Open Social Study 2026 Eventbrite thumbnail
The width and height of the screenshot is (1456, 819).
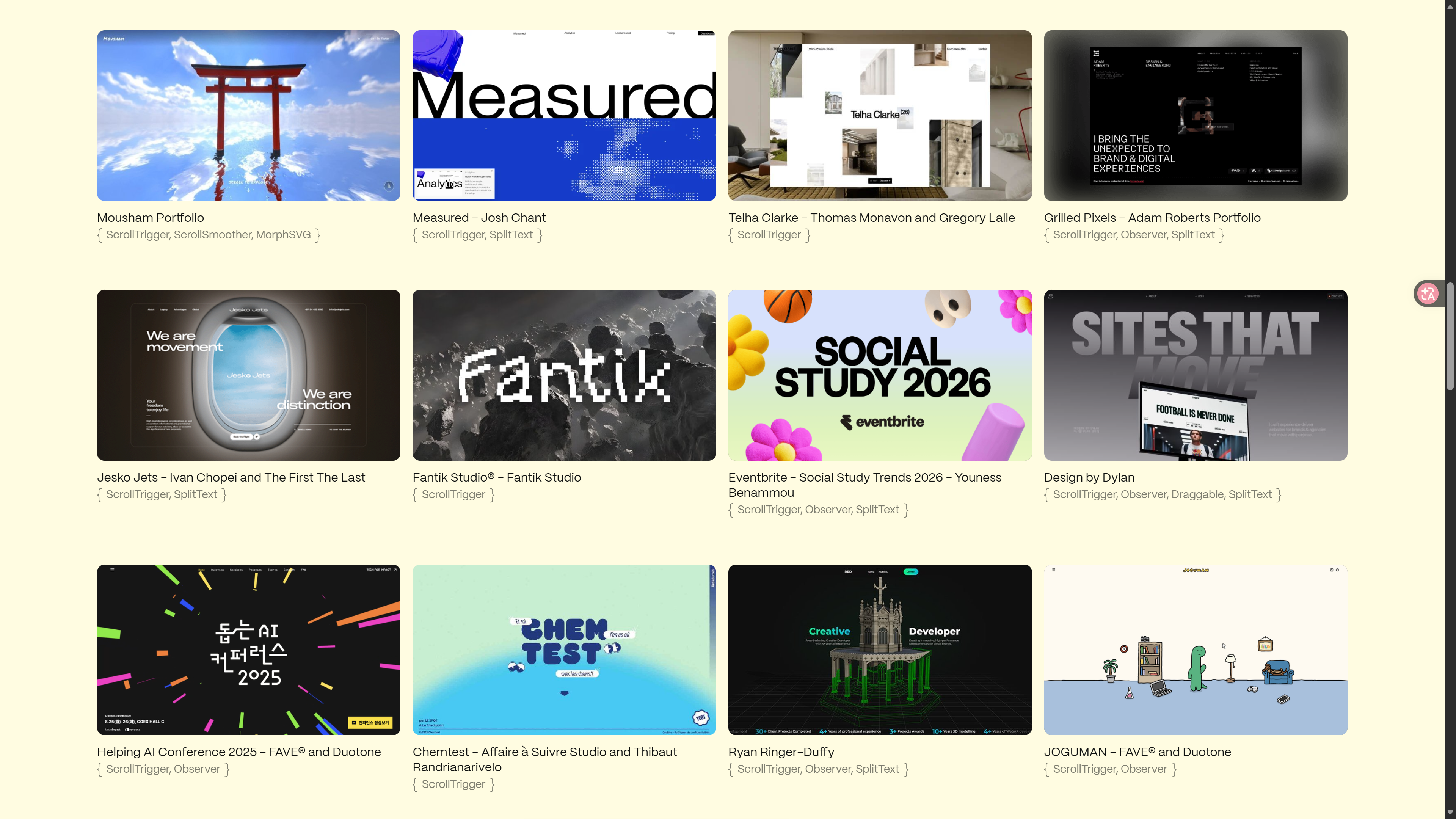880,375
